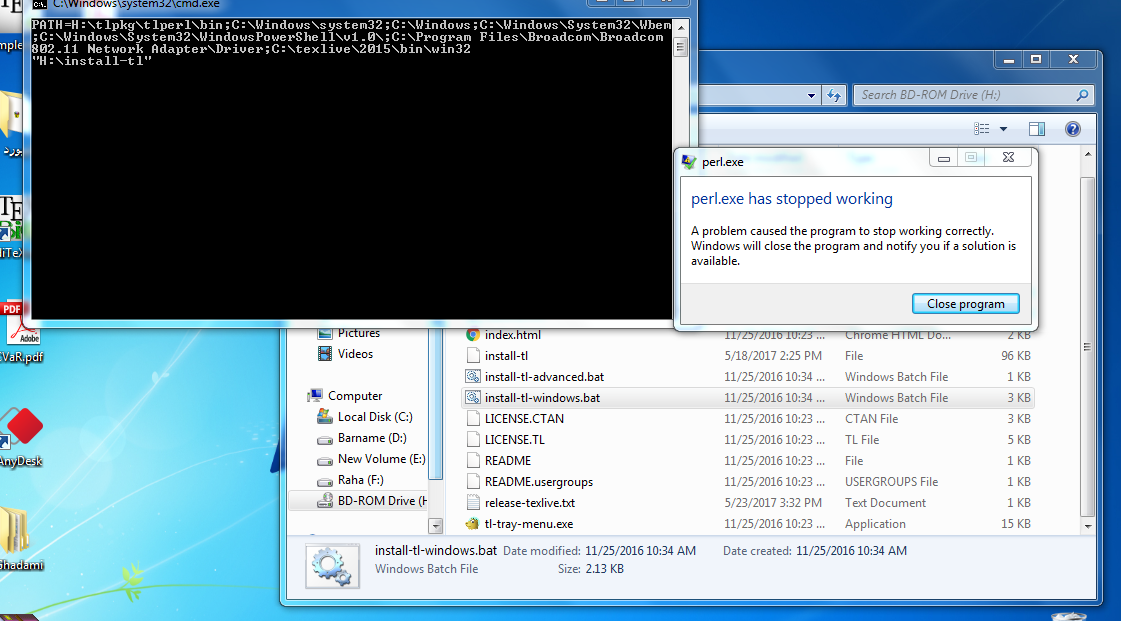
Task: Select the Chrome icon of index.html
Action: pos(473,334)
